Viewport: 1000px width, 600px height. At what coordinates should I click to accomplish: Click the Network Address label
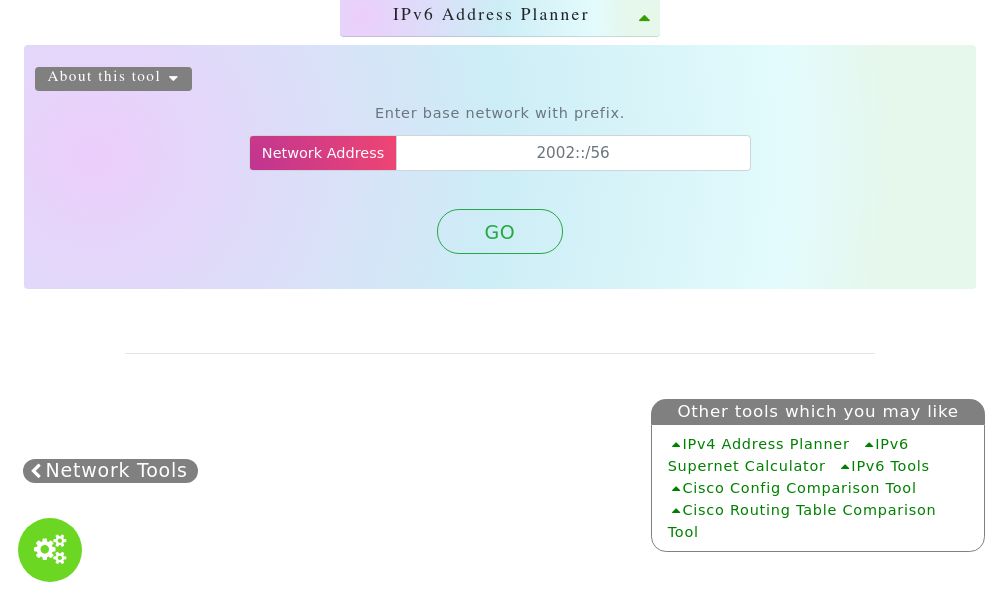coord(322,153)
